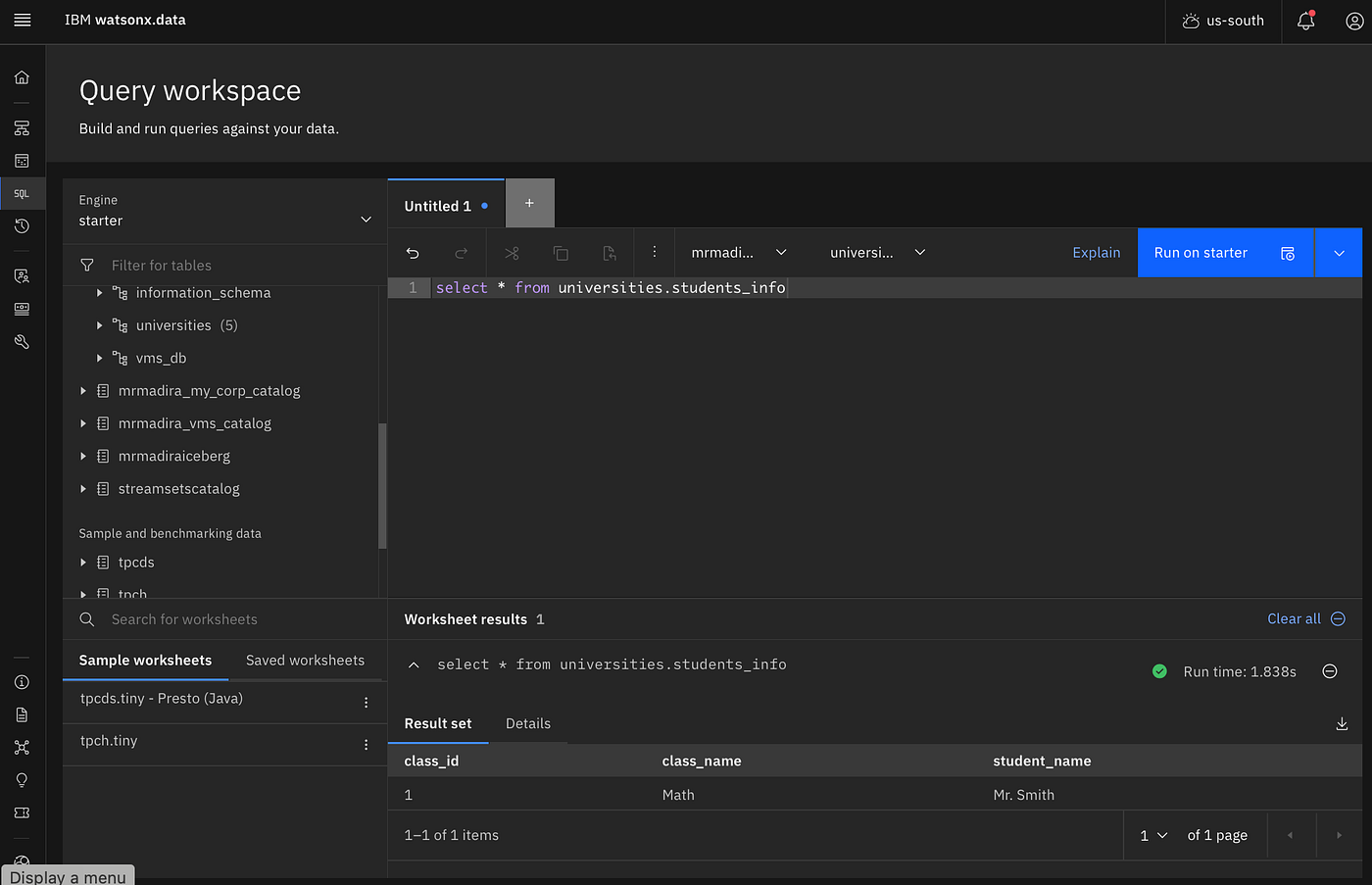Open the editor toolbar overflow menu
1372x885 pixels.
pos(655,252)
